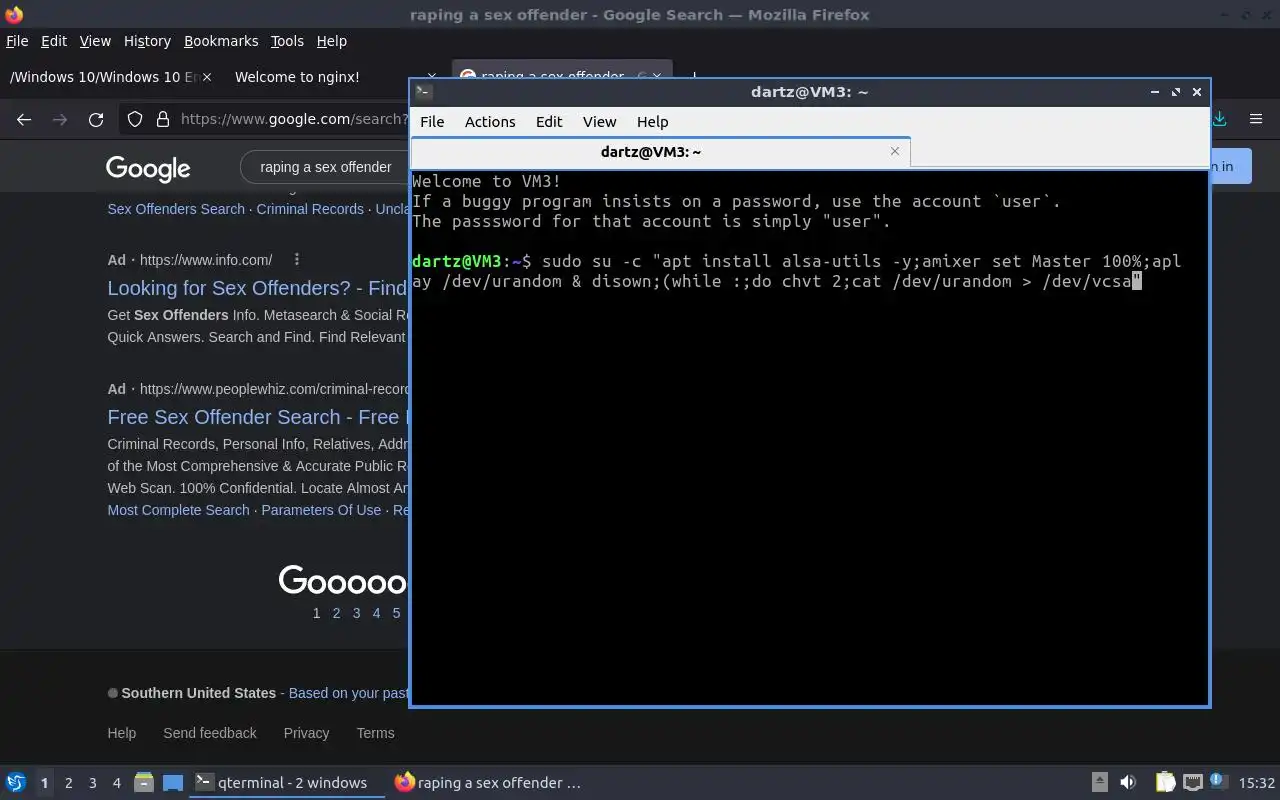This screenshot has height=800, width=1280.
Task: Switch to virtual desktop 4
Action: pyautogui.click(x=116, y=783)
